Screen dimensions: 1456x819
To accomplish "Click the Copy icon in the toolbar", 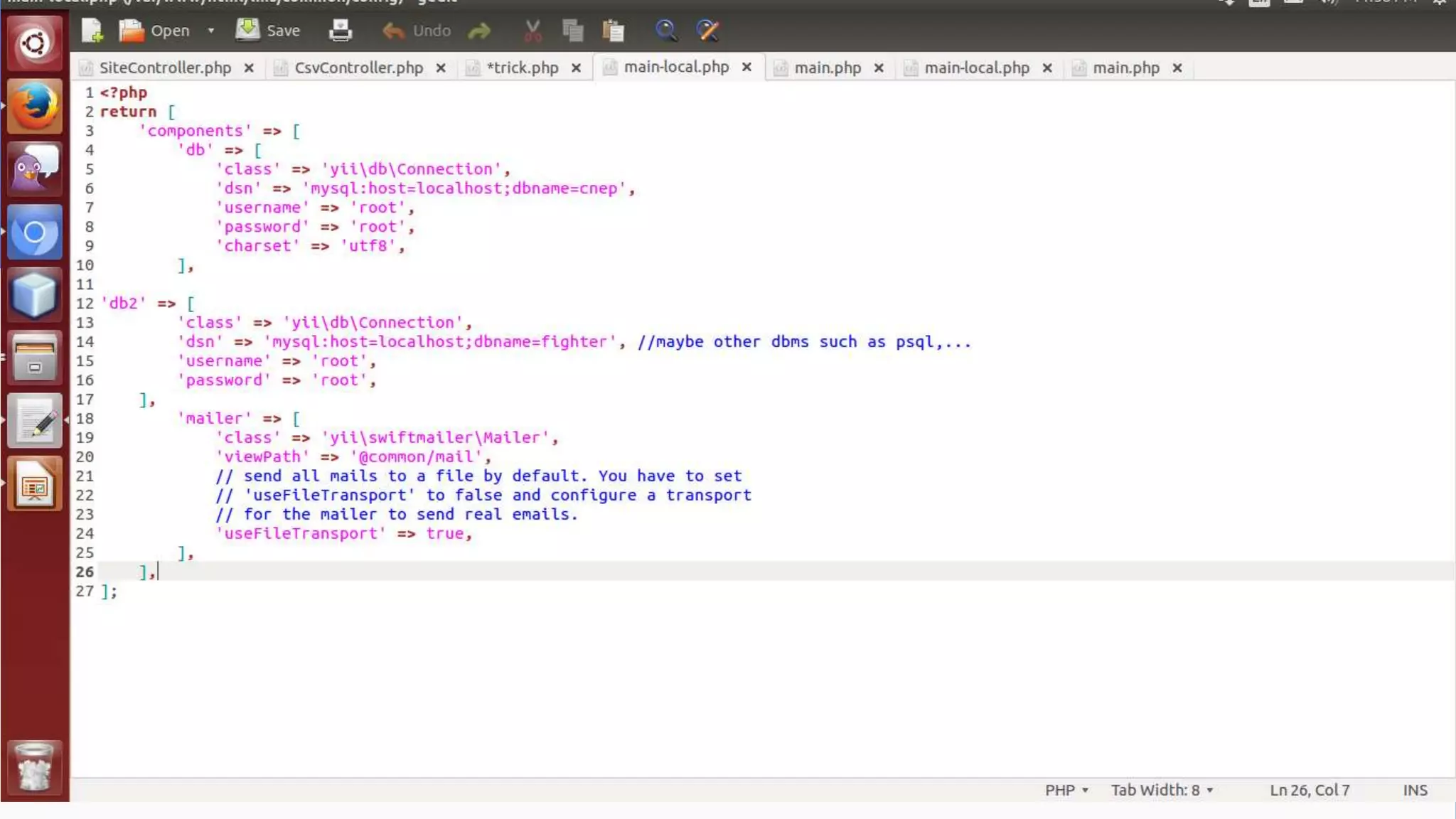I will (572, 31).
